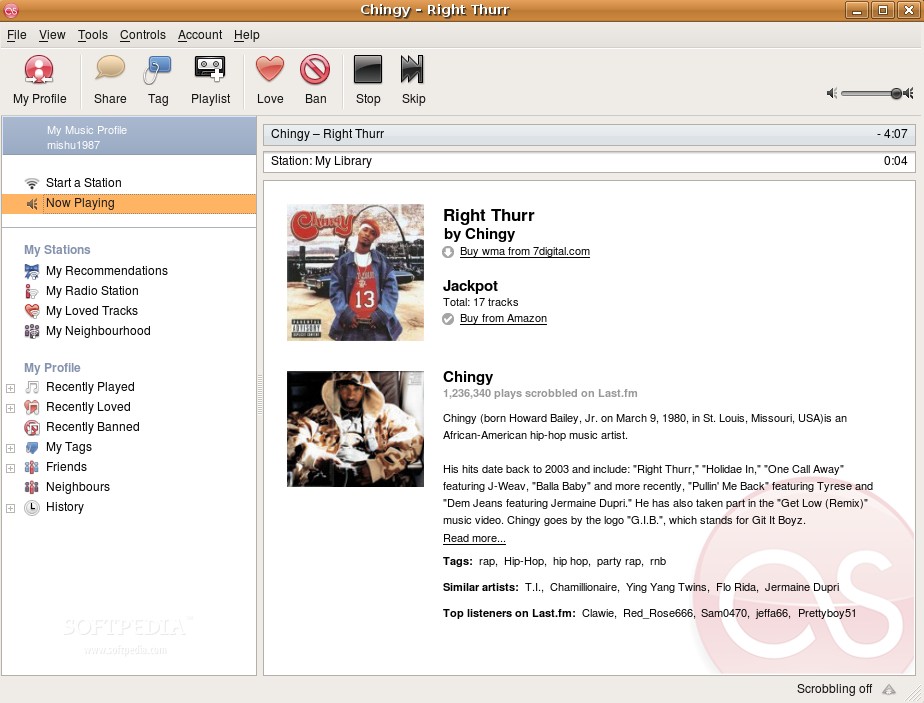Expand the Friends tree
Viewport: 924px width, 703px height.
10,468
